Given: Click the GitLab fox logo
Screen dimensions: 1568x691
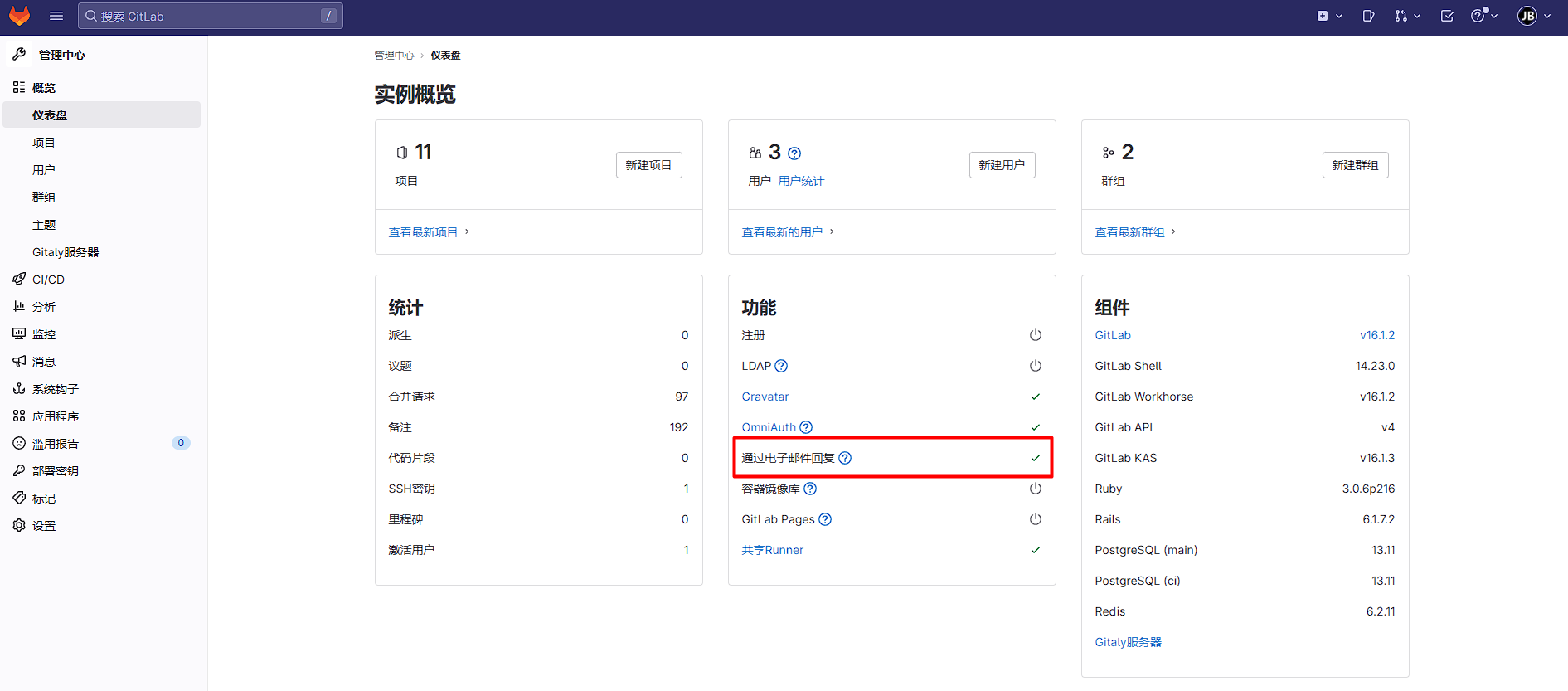Looking at the screenshot, I should (x=19, y=16).
